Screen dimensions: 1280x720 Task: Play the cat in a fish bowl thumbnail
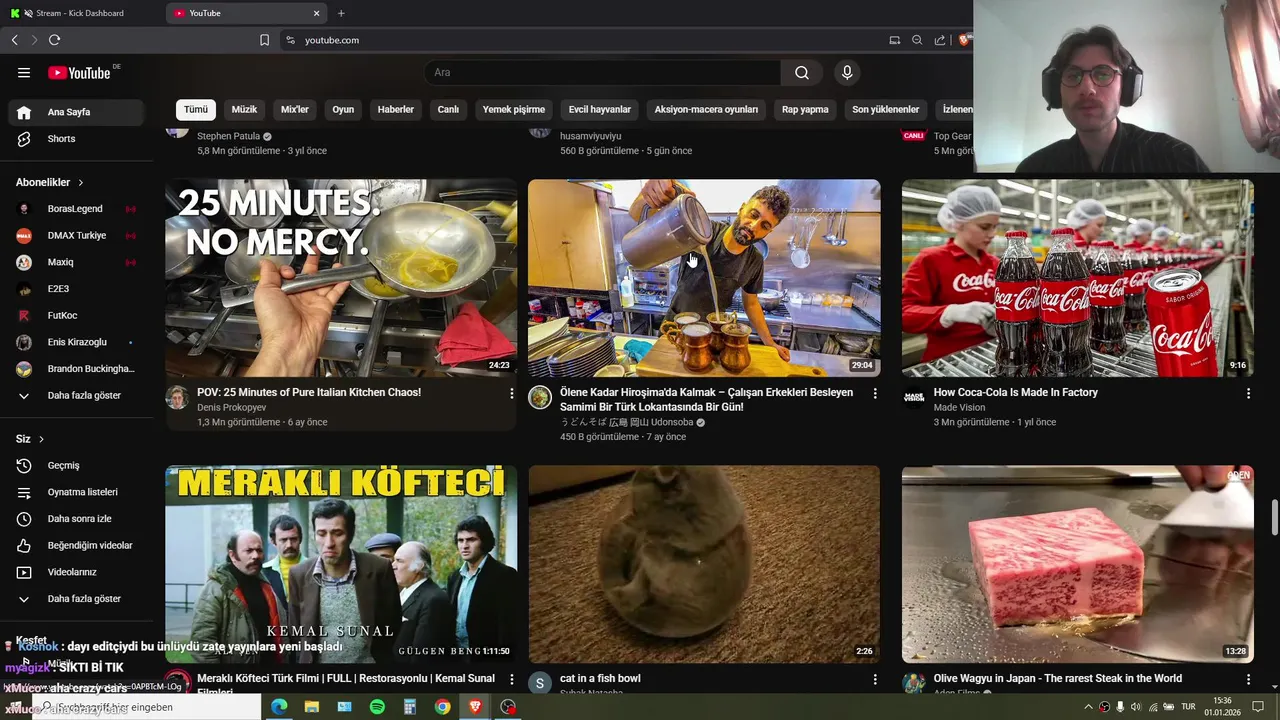pos(704,564)
